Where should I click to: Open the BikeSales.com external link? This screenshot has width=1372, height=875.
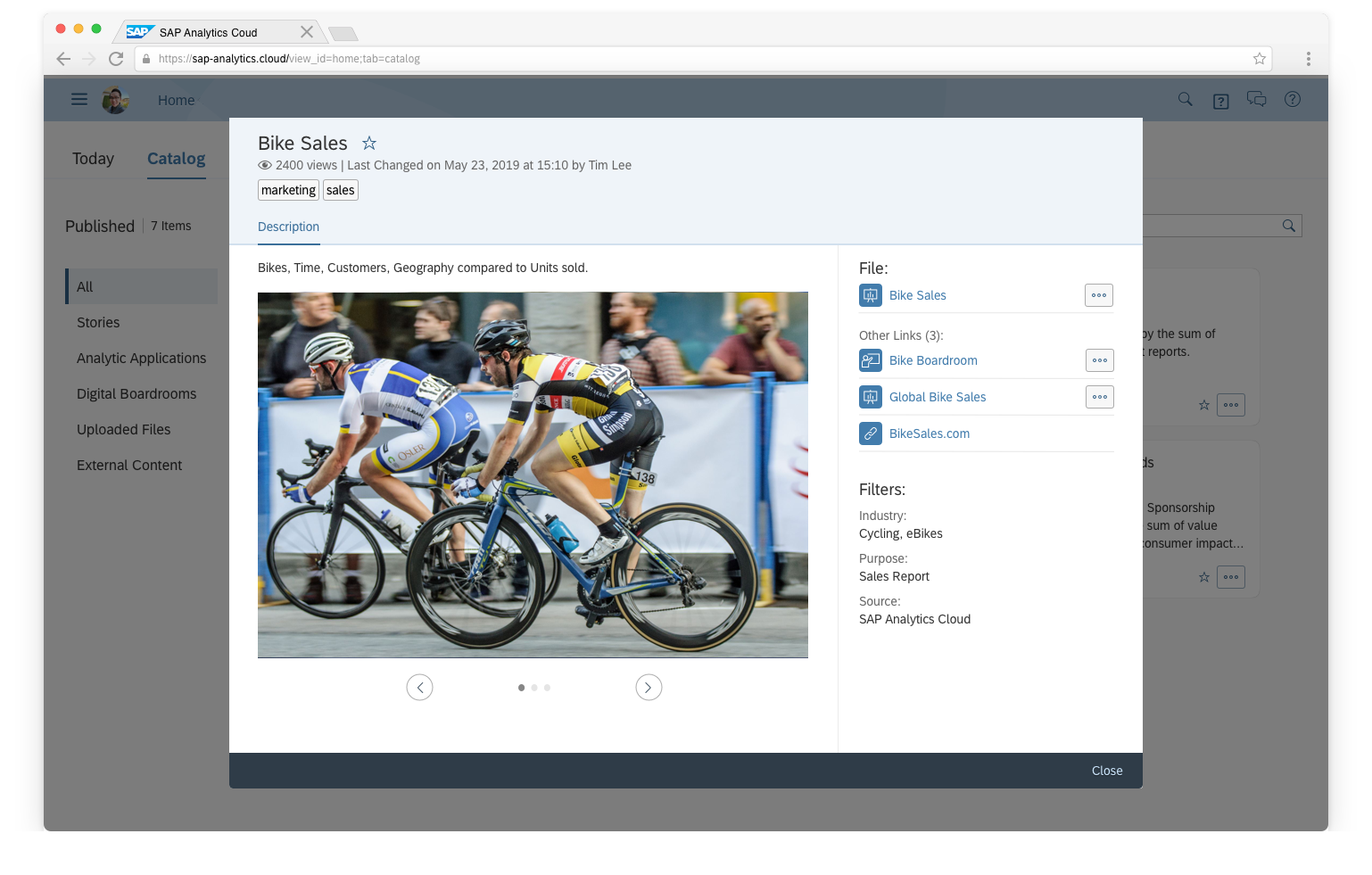930,433
